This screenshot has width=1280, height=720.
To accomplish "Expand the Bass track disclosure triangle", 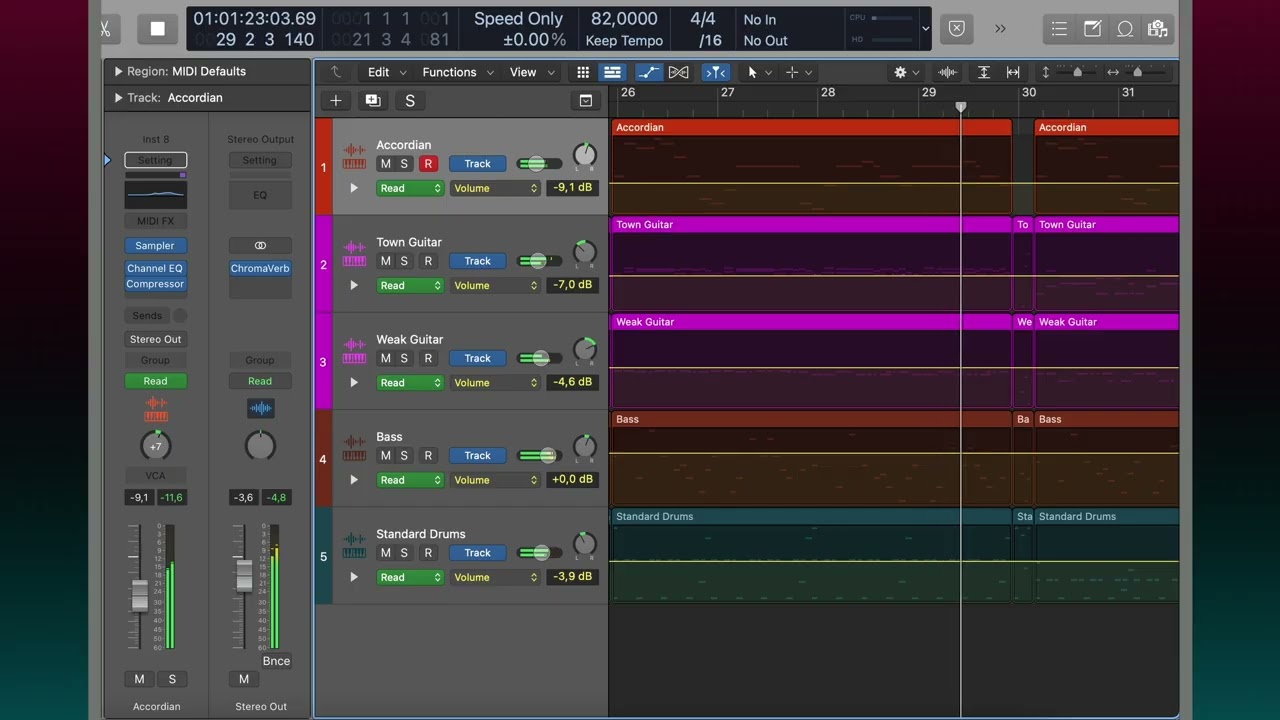I will [x=354, y=480].
